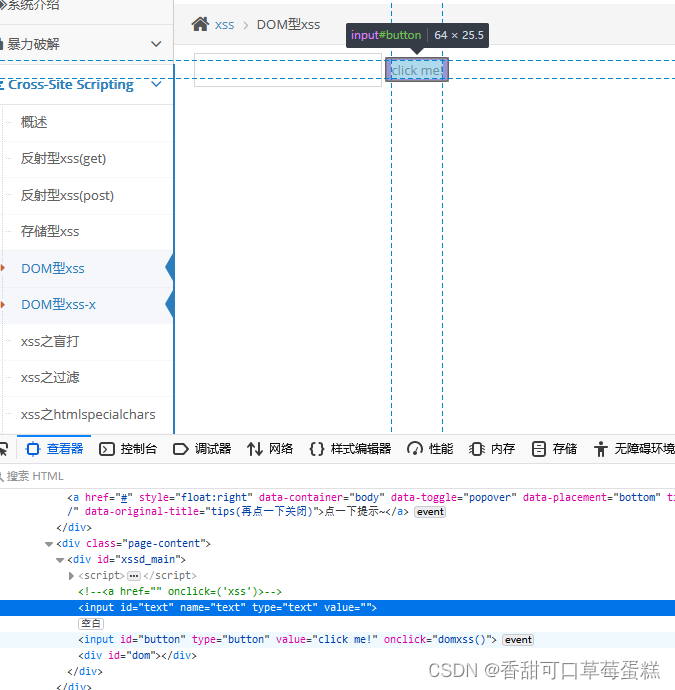Viewport: 675px width, 690px height.
Task: Click the 空白 whitespace badge
Action: click(91, 624)
